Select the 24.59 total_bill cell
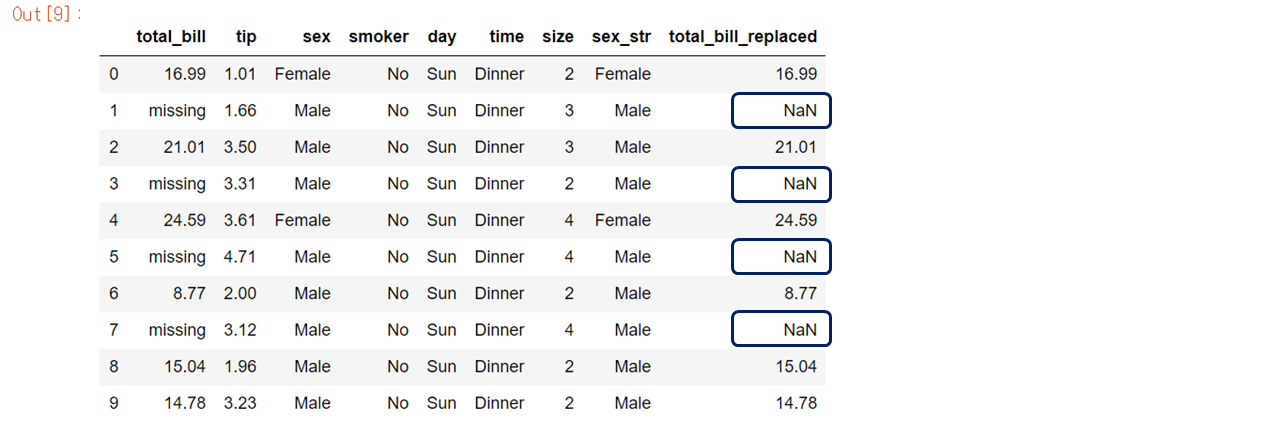Image resolution: width=1280 pixels, height=436 pixels. click(x=185, y=220)
